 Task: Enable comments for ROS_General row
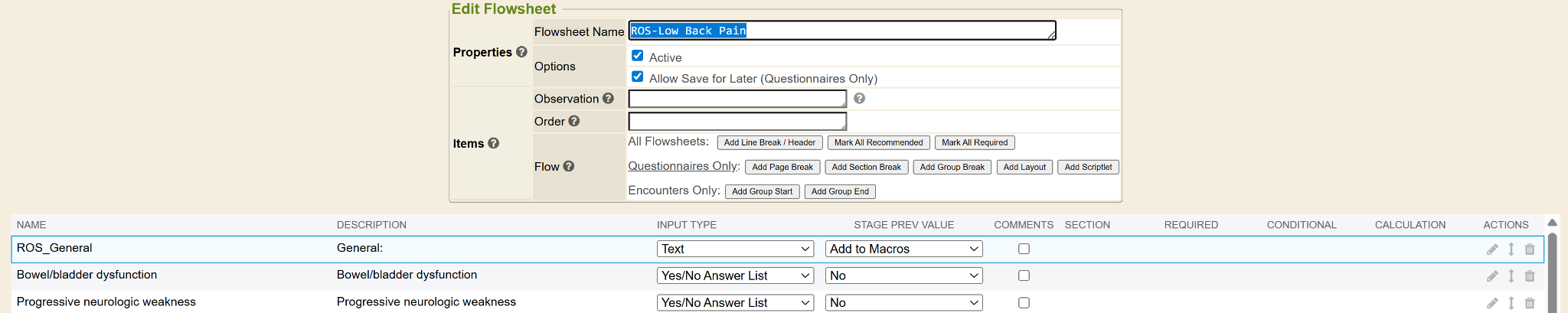(1024, 249)
